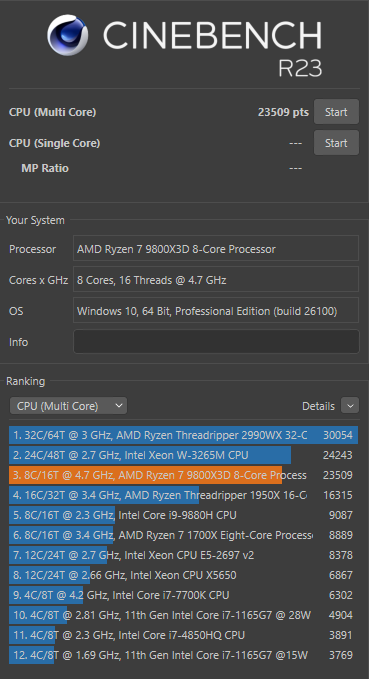Start the CPU Multi Core benchmark
The height and width of the screenshot is (679, 369).
pyautogui.click(x=336, y=112)
